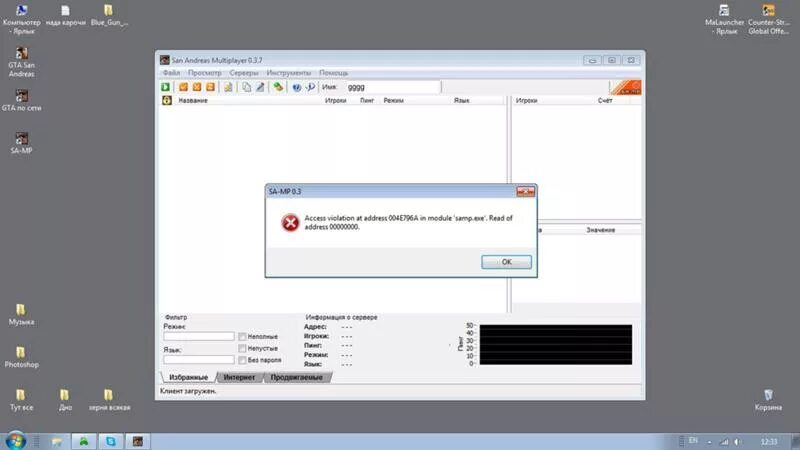Viewport: 800px width, 450px height.
Task: Click the Режим filter input field
Action: 199,337
